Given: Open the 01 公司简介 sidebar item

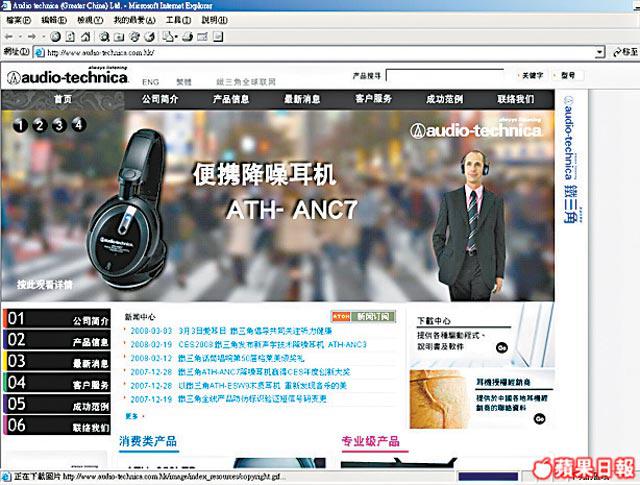Looking at the screenshot, I should 57,319.
